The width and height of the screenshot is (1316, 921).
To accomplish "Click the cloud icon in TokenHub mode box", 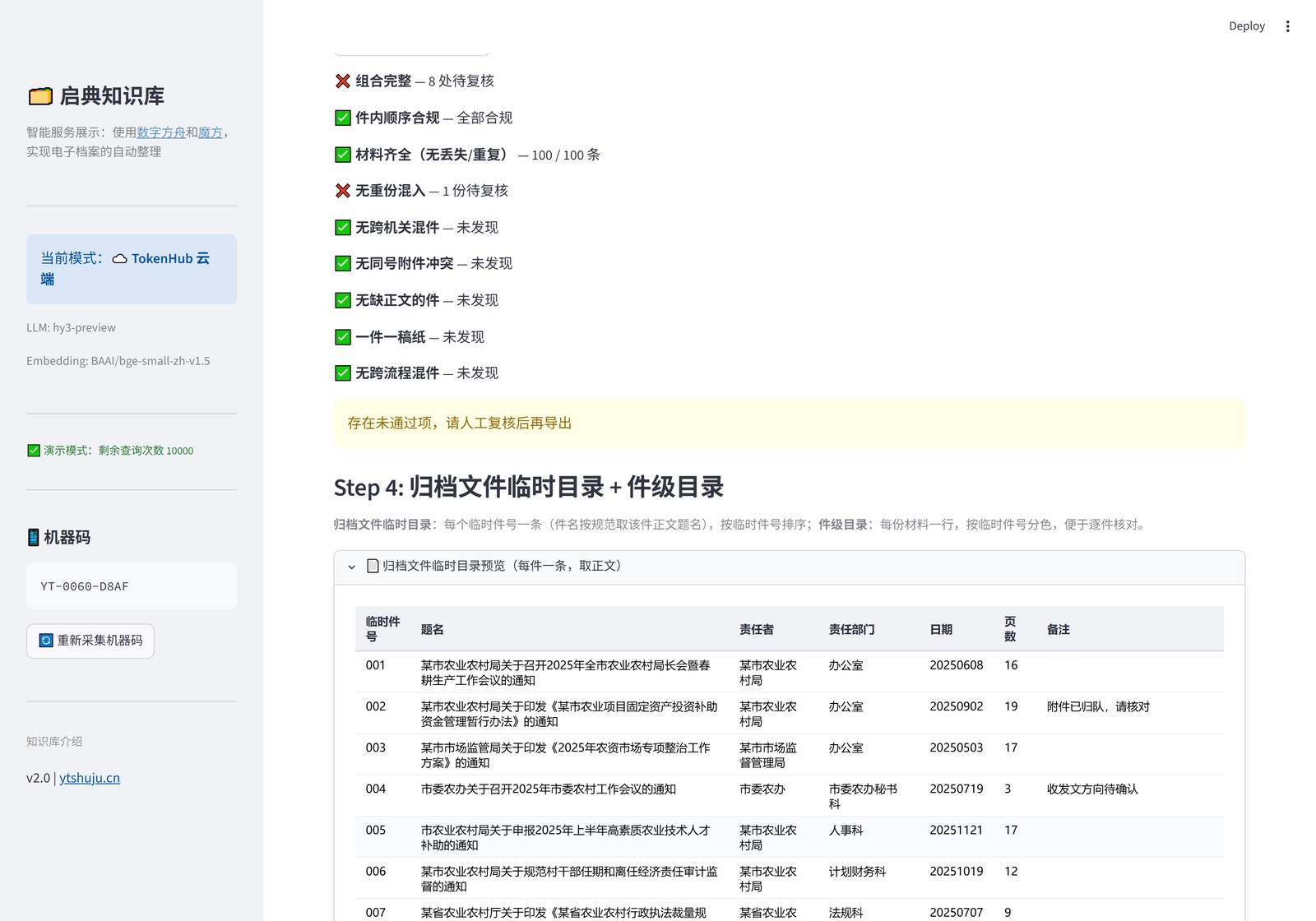I will point(119,258).
